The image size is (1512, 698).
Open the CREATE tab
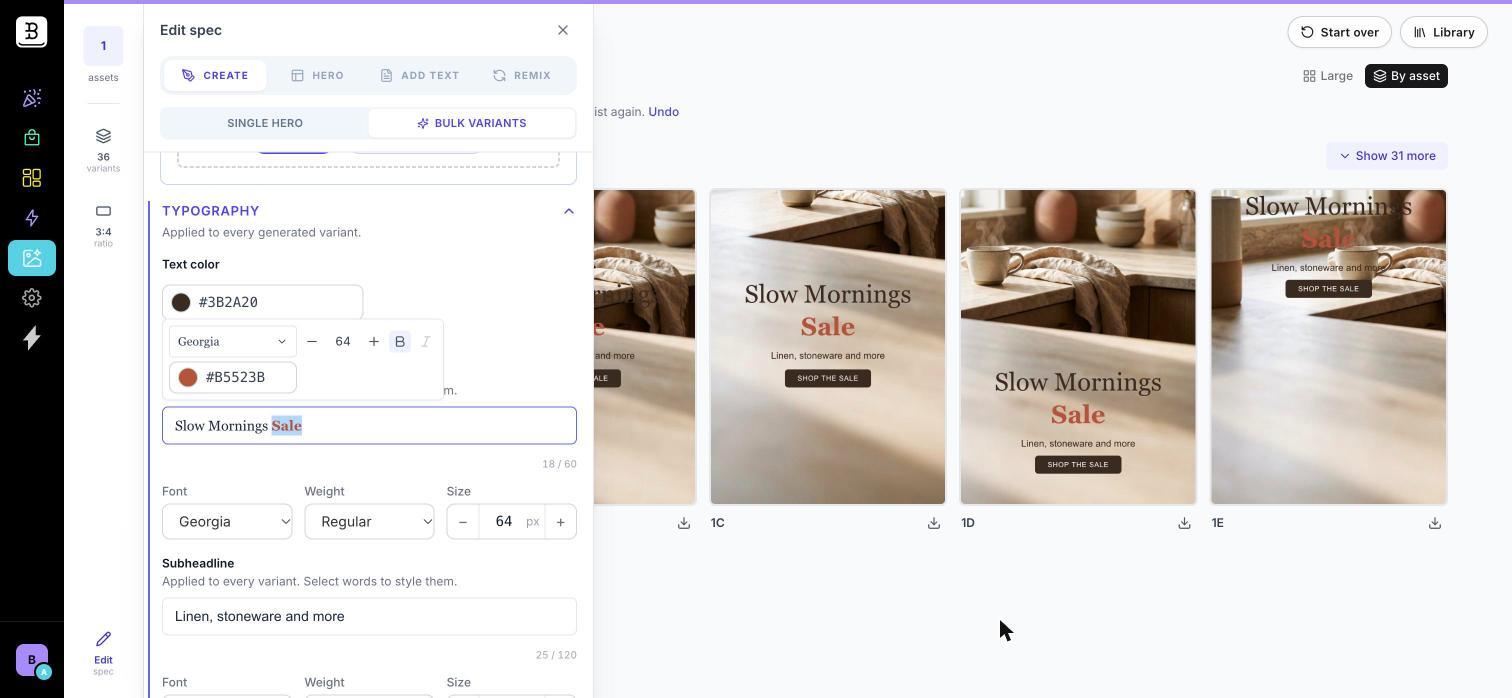(x=215, y=75)
